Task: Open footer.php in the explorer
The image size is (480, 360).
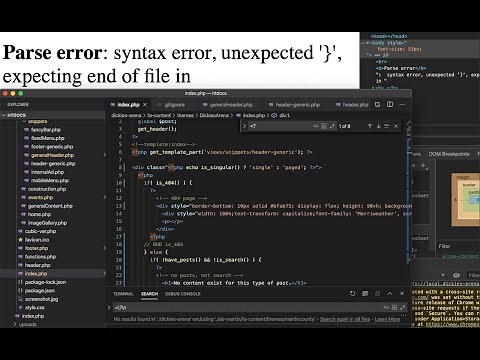Action: click(x=36, y=248)
